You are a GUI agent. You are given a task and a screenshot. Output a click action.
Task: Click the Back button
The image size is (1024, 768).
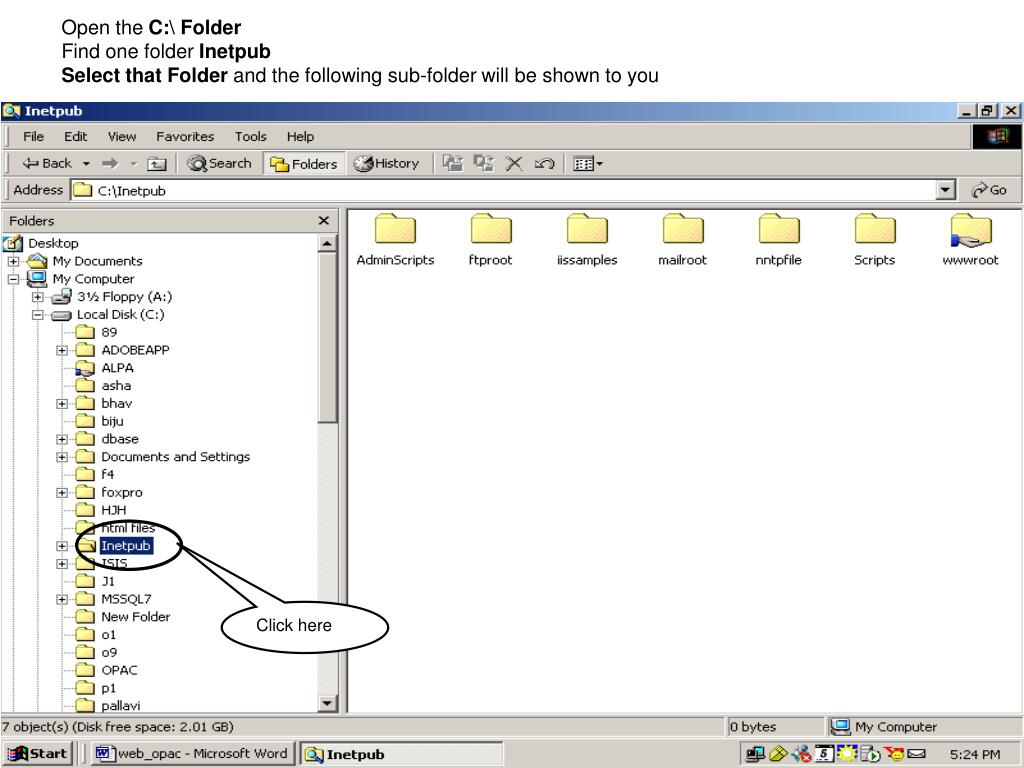click(47, 163)
